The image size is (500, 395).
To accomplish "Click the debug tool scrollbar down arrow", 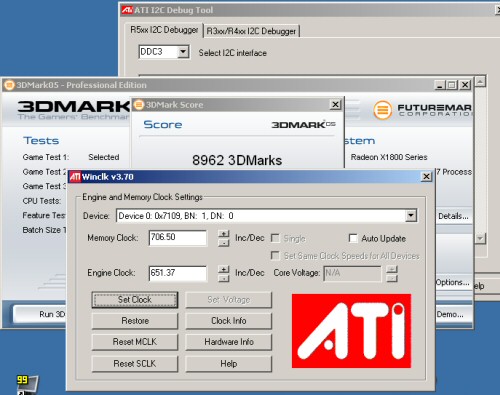I will tap(480, 238).
